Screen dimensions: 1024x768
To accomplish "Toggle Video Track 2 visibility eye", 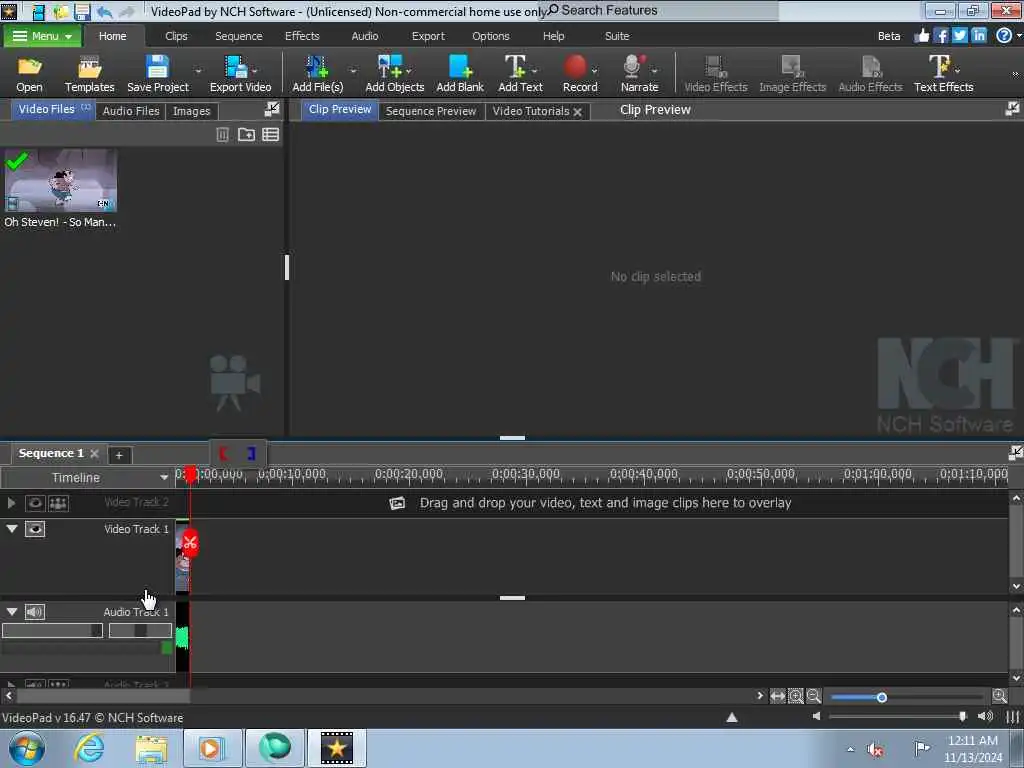I will (x=35, y=503).
